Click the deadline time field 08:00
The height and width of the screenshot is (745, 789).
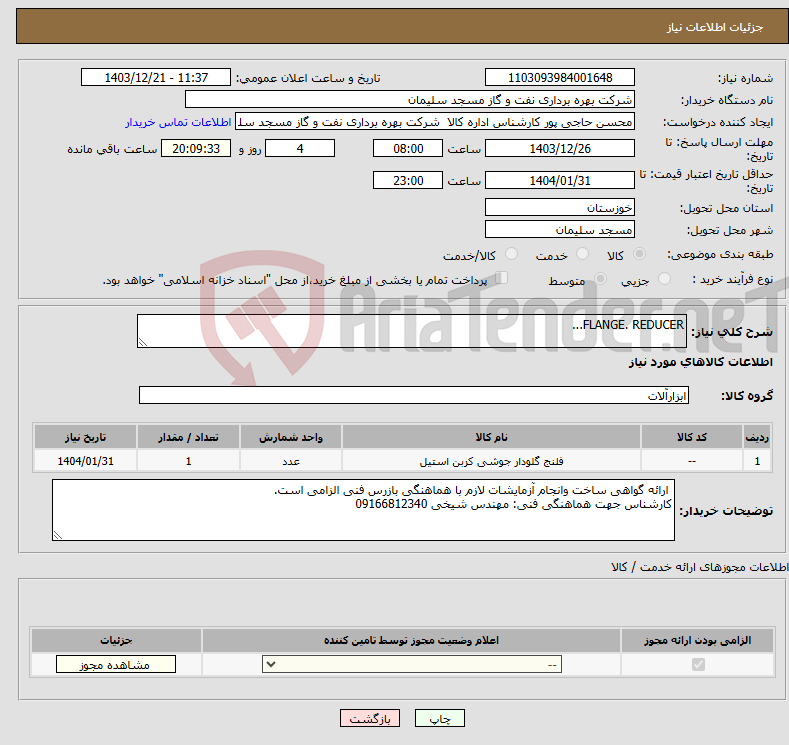pyautogui.click(x=408, y=148)
